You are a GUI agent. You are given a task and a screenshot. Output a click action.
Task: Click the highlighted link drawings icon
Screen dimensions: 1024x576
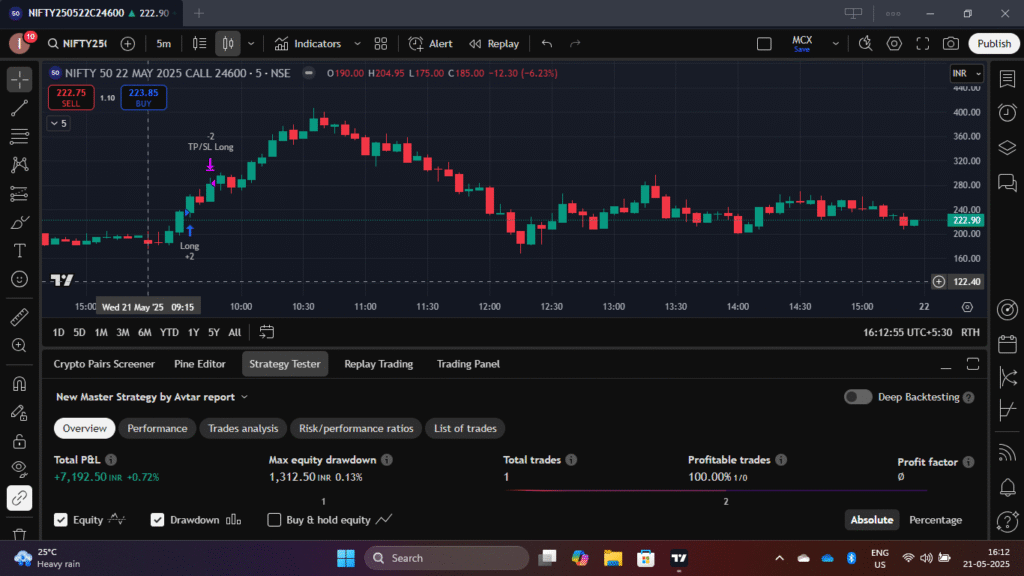tap(20, 498)
